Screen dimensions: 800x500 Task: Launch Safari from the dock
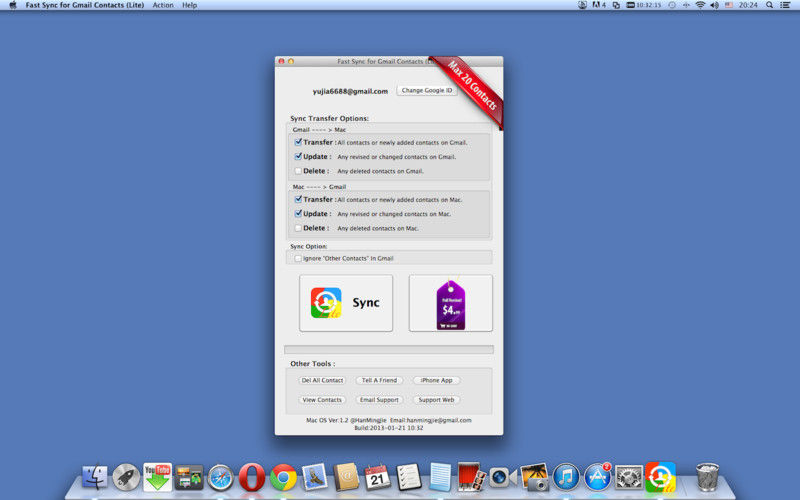[x=220, y=478]
